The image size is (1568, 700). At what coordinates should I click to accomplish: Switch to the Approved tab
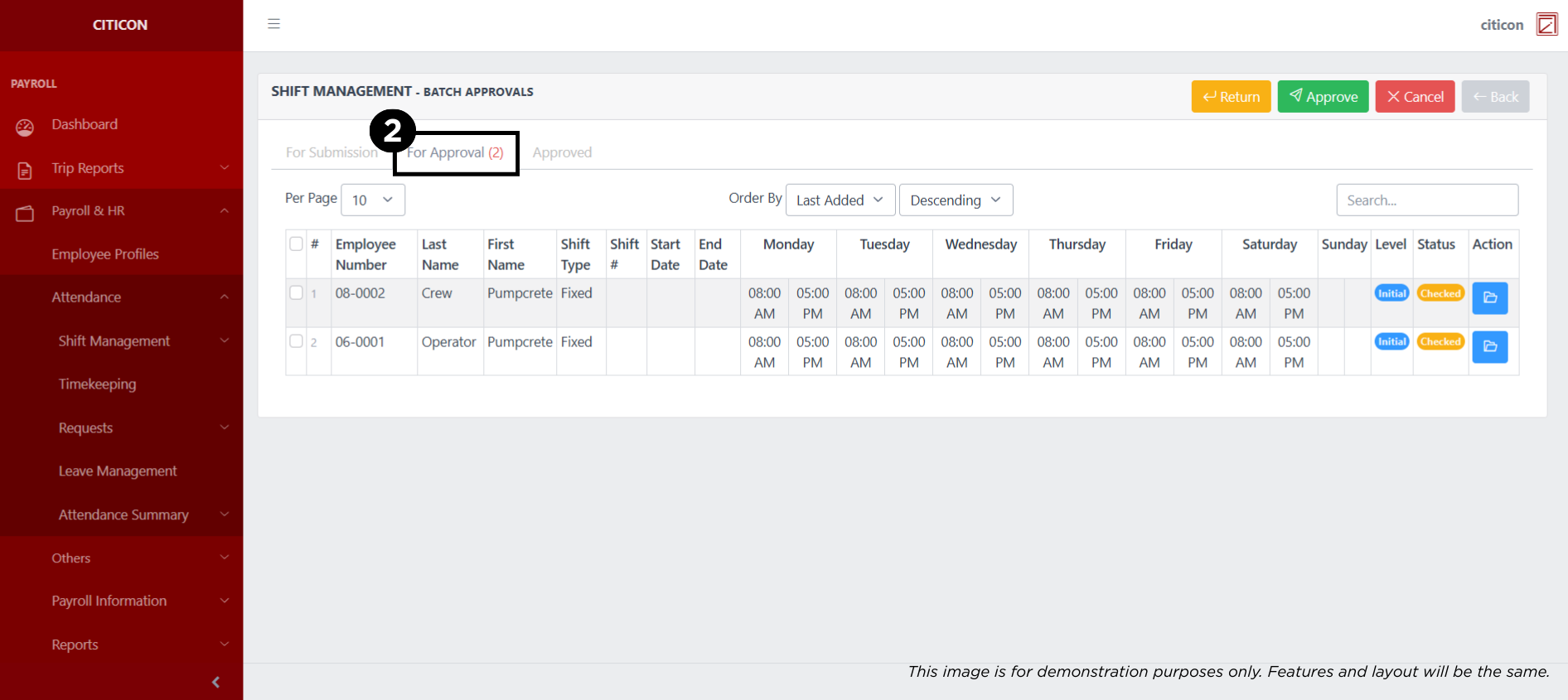[x=562, y=152]
